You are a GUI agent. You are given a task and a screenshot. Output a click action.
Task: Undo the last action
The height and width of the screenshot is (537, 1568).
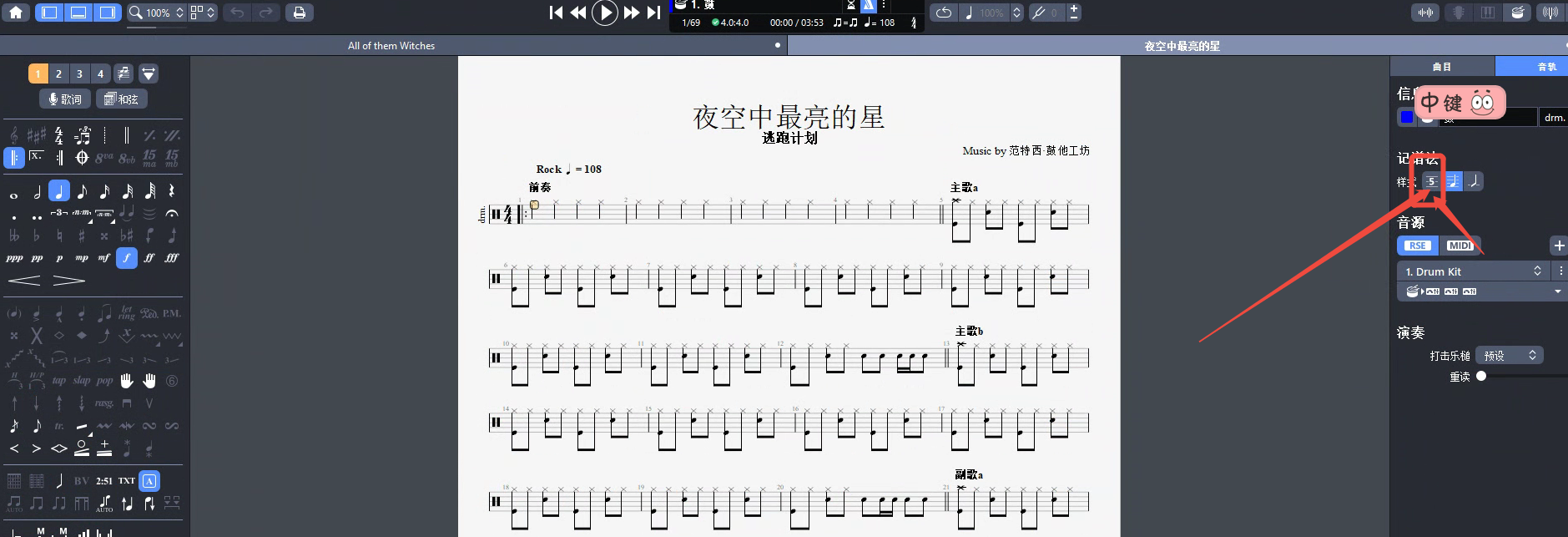coord(237,13)
